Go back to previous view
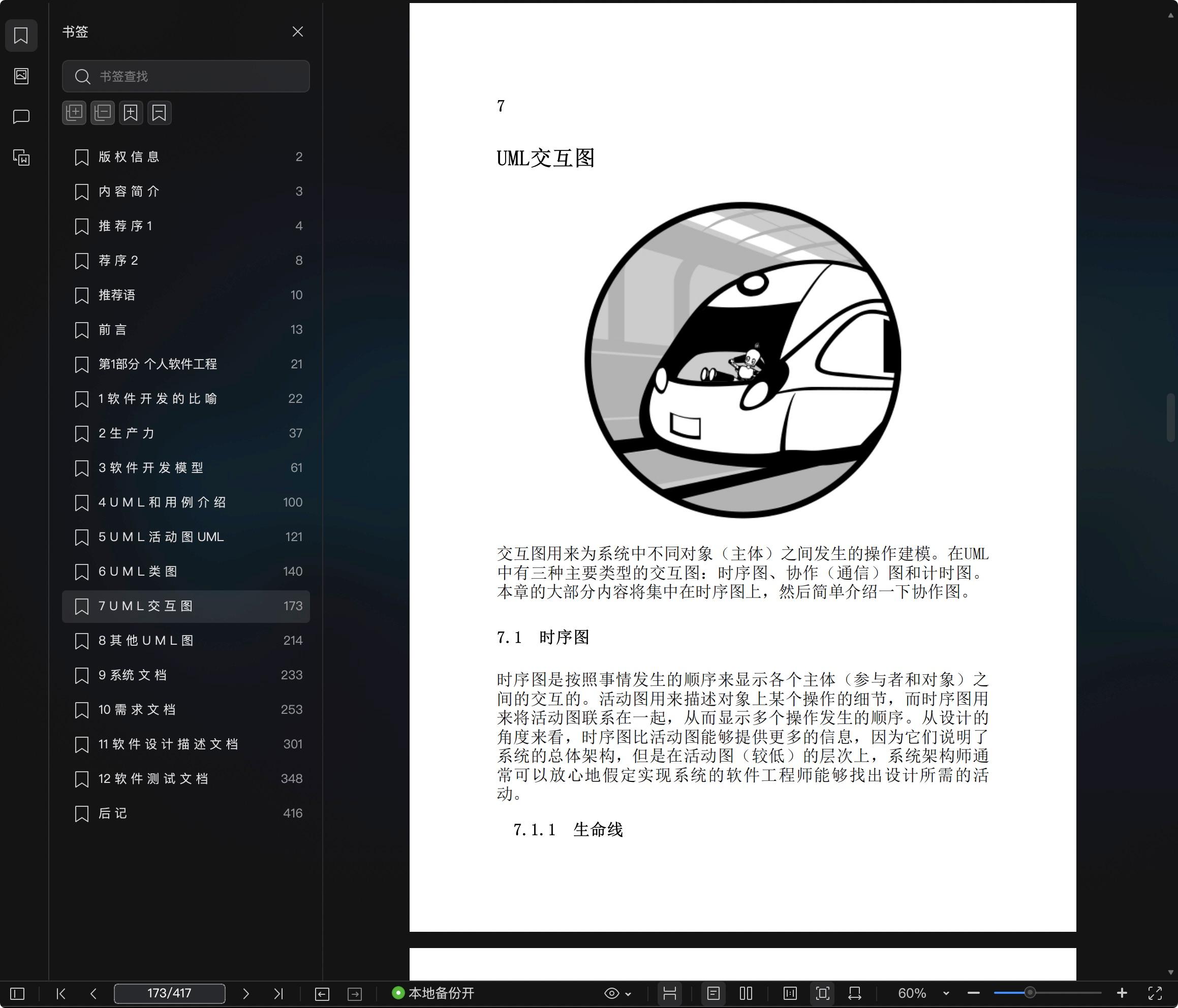The height and width of the screenshot is (1008, 1178). (x=322, y=993)
